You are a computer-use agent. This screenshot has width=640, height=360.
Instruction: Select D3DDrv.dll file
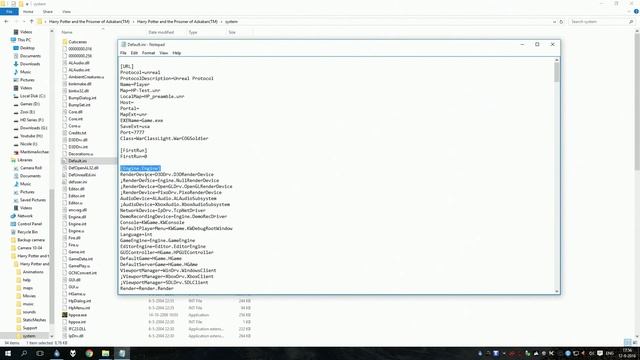[78, 140]
